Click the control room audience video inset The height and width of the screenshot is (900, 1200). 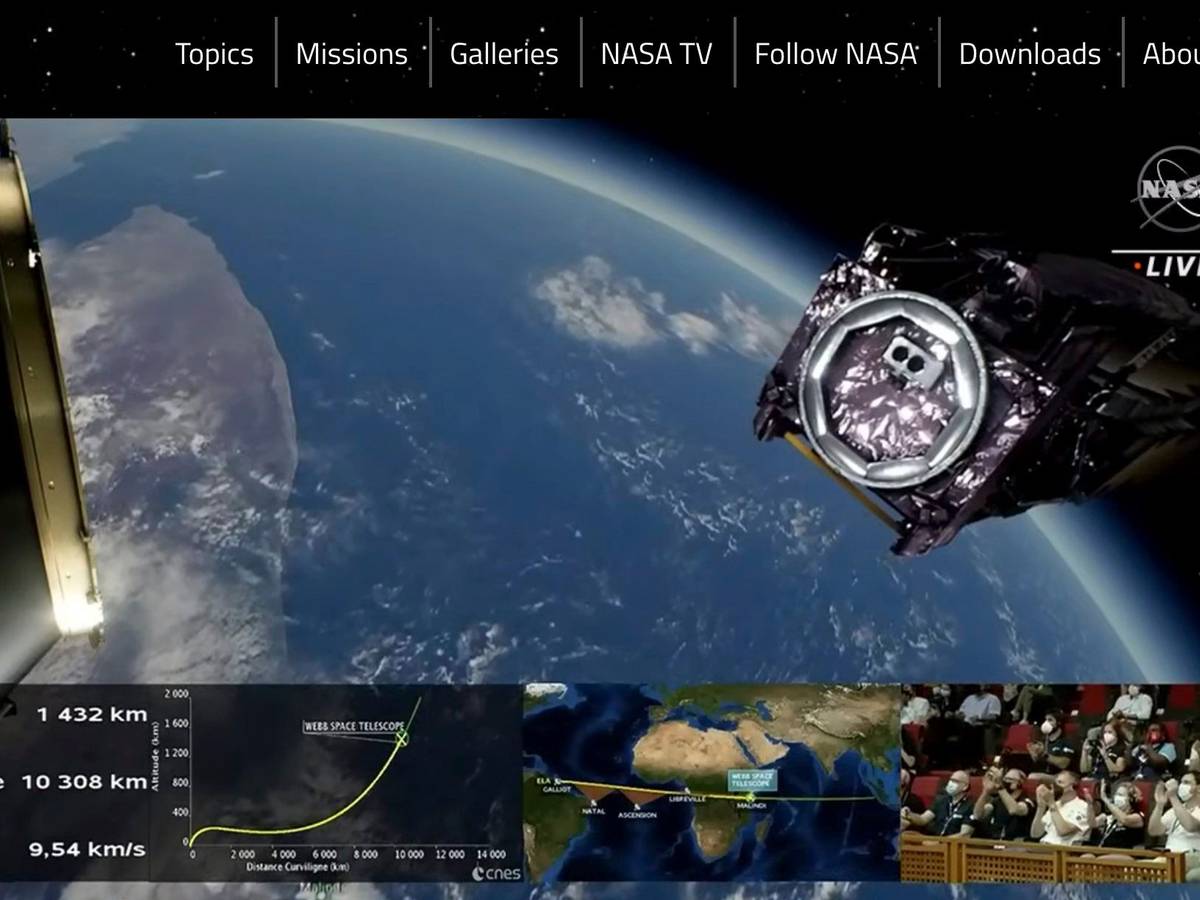coord(1050,783)
